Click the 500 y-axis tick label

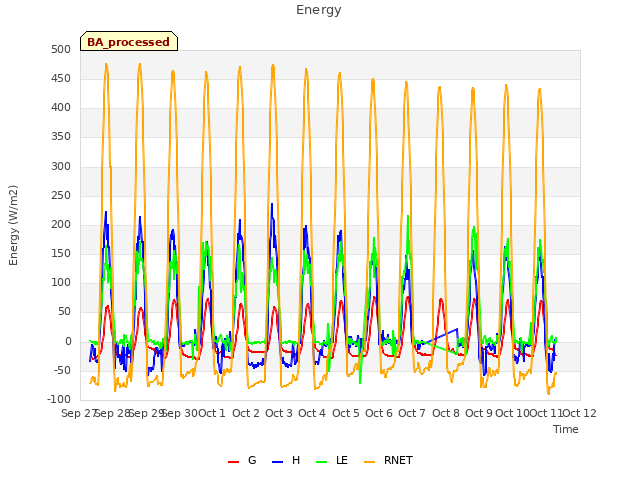(61, 49)
